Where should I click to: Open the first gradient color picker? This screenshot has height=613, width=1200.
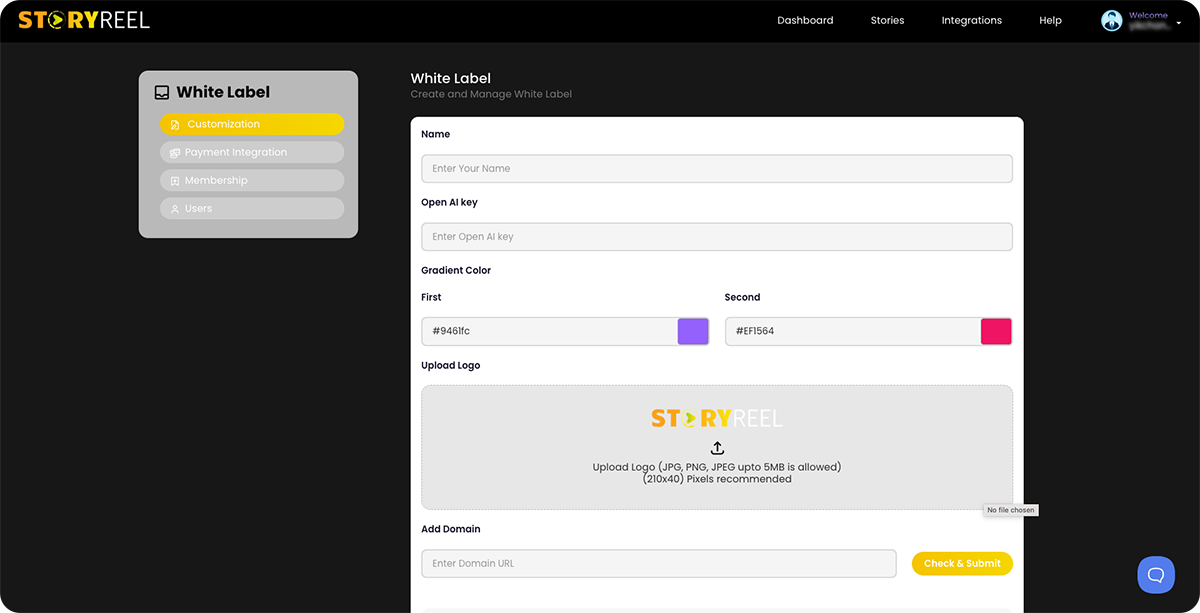[693, 331]
